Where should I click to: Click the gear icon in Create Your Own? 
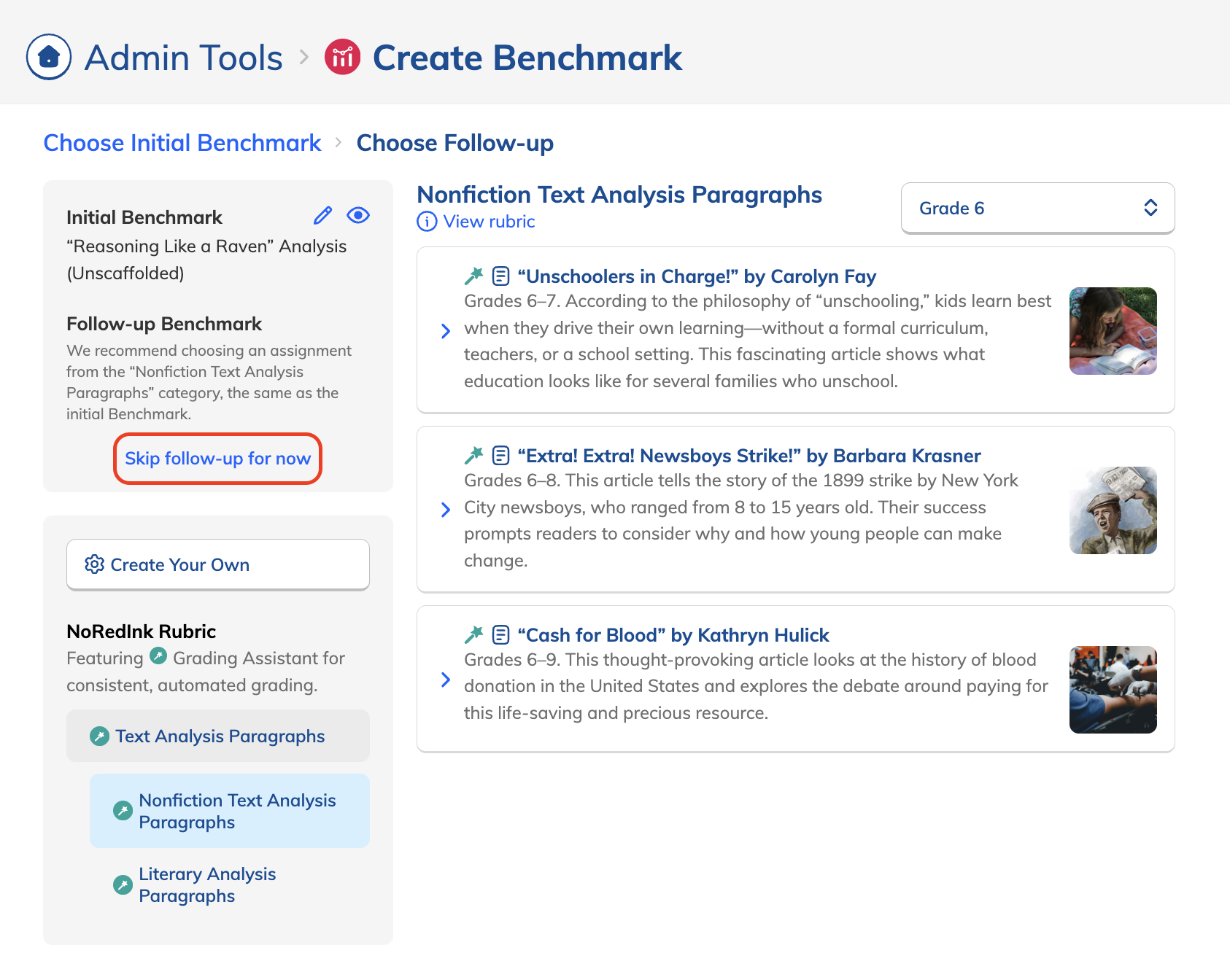(94, 564)
